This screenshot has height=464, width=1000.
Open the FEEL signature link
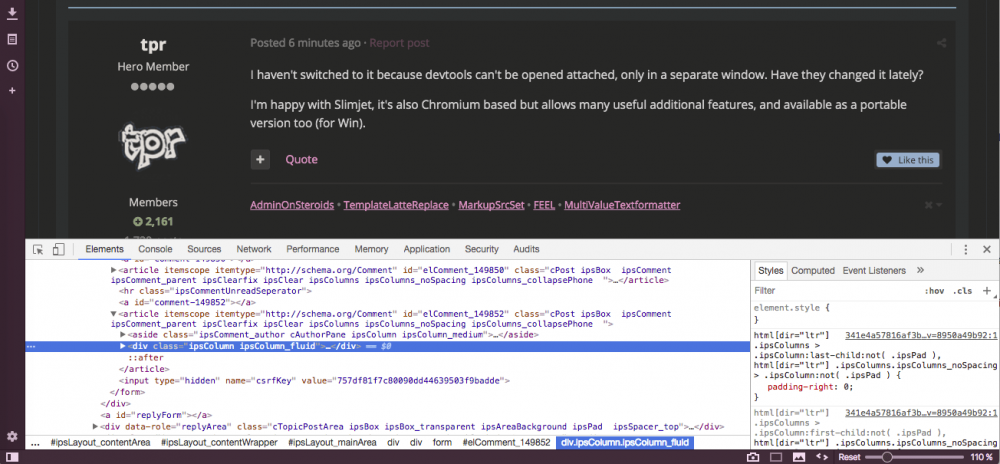coord(544,205)
